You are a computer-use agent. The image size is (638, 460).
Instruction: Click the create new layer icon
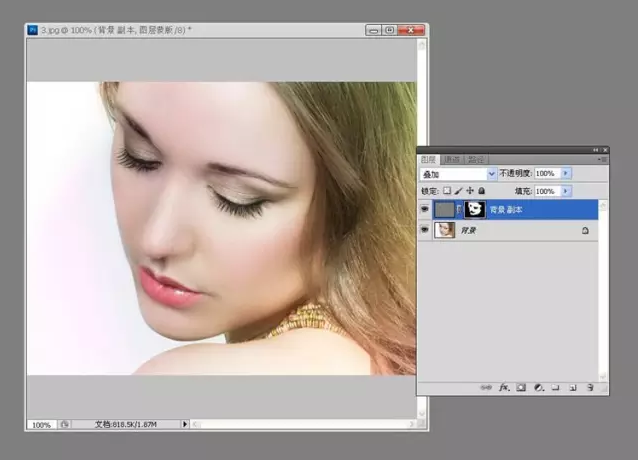pos(572,387)
